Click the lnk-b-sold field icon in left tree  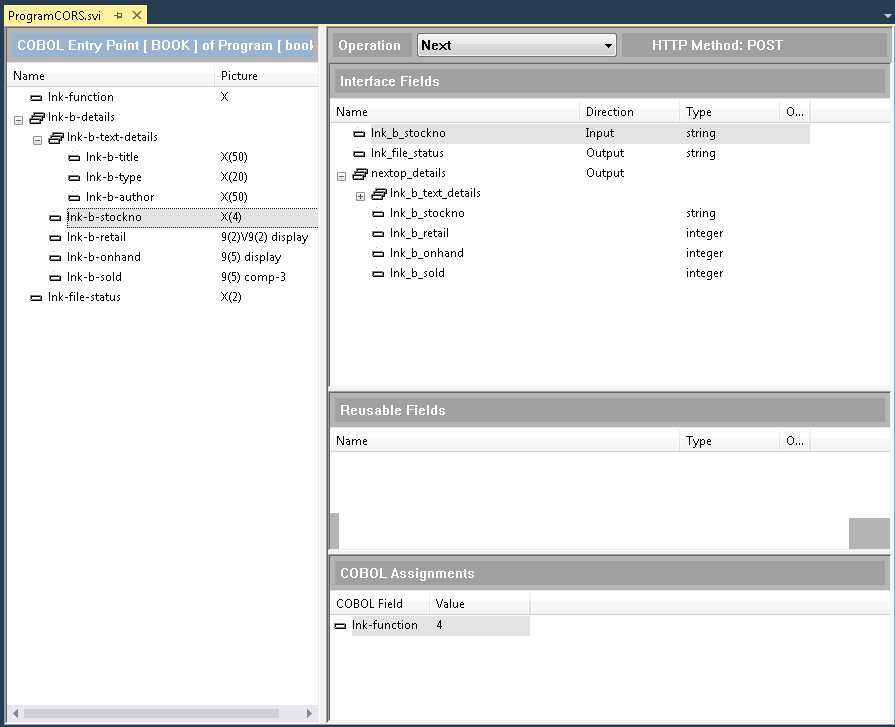pos(56,278)
